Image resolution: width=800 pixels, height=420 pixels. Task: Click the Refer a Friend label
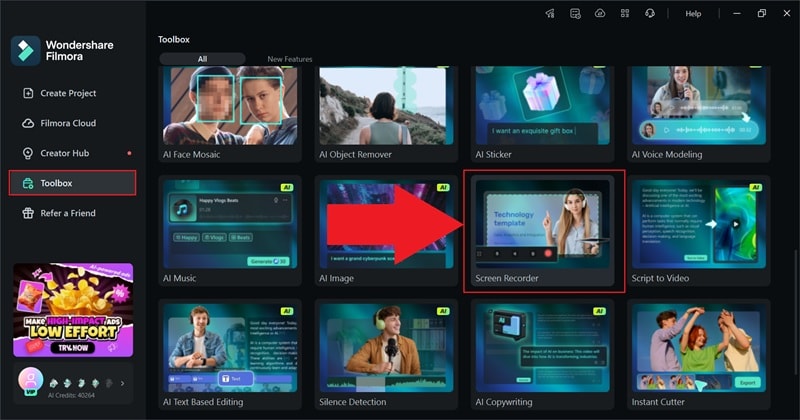(68, 213)
